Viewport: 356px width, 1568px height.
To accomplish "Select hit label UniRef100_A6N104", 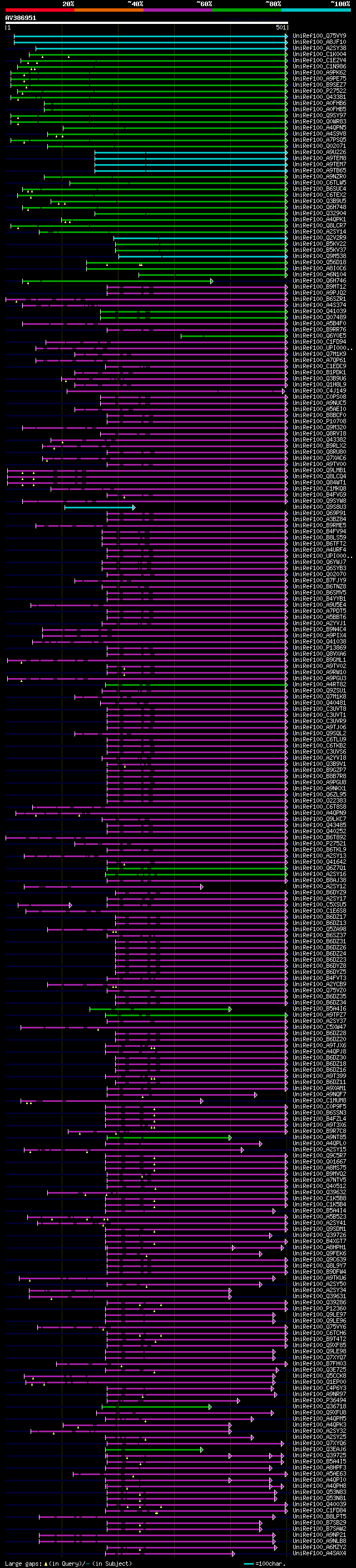I will (x=319, y=275).
